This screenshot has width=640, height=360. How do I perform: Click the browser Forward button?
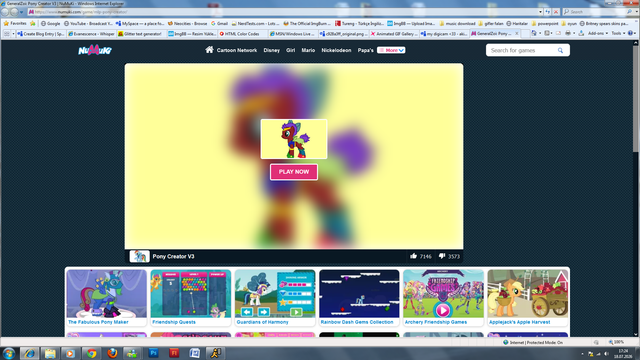point(14,12)
